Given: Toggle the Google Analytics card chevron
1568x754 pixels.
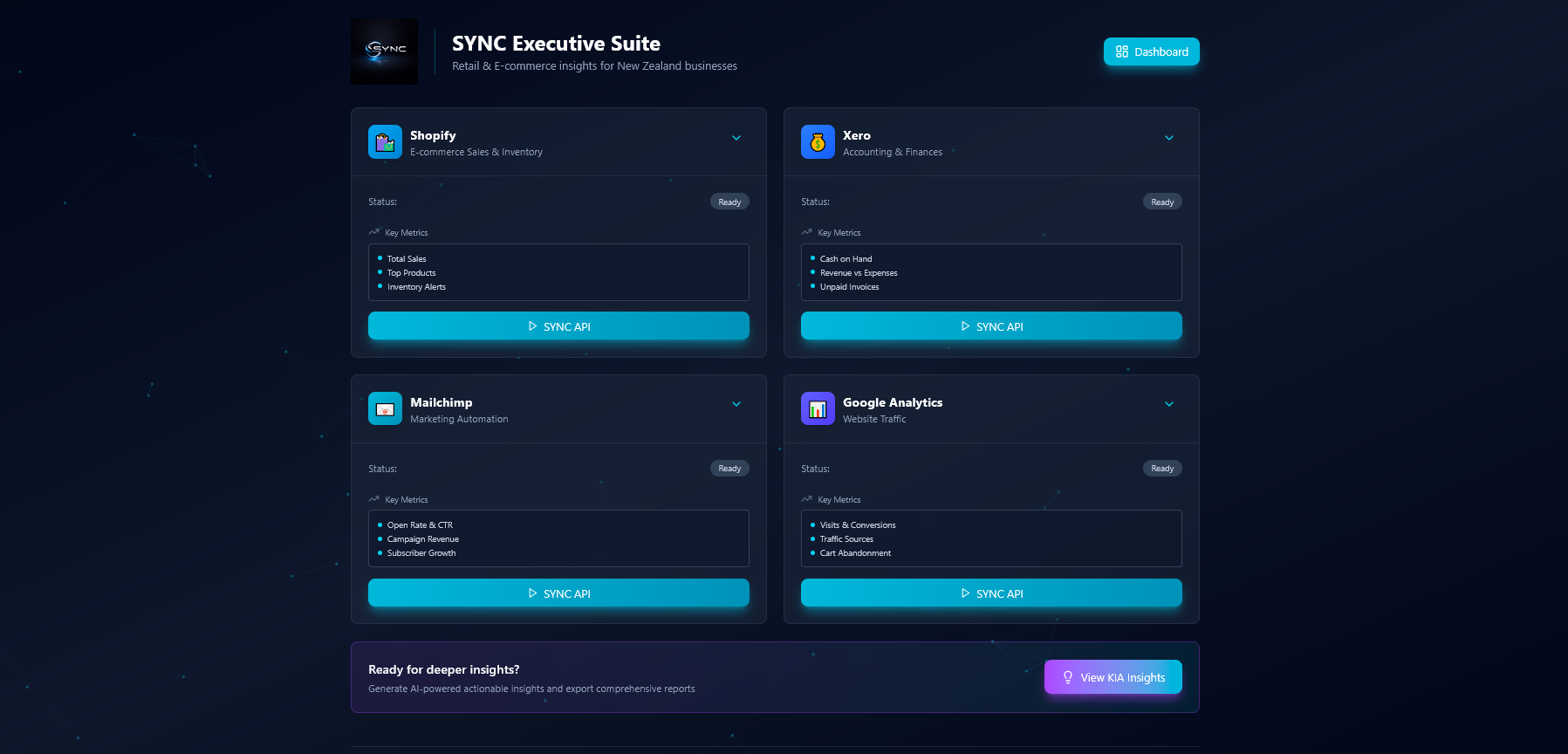Looking at the screenshot, I should tap(1169, 404).
